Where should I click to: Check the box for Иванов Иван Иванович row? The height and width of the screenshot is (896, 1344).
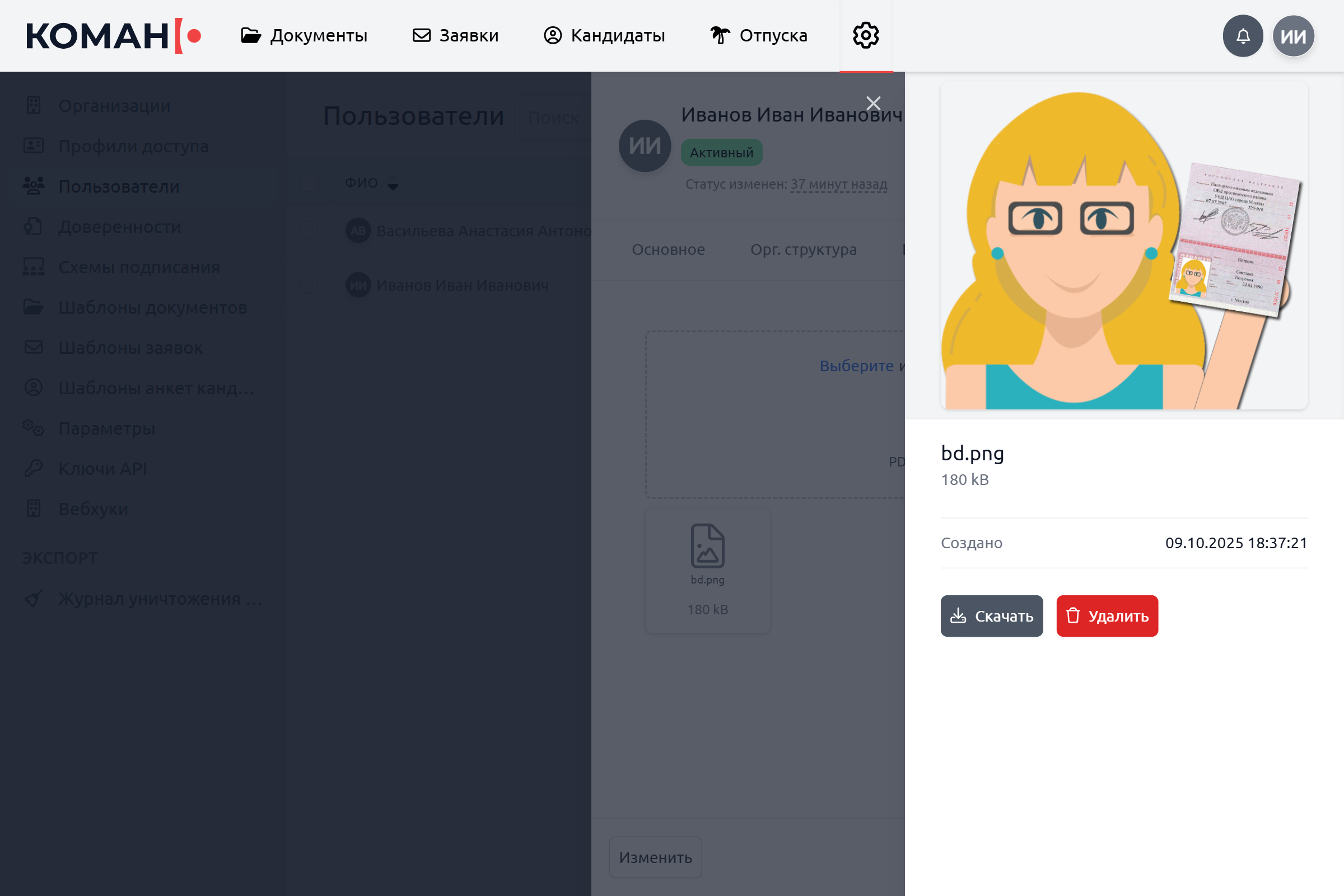309,284
